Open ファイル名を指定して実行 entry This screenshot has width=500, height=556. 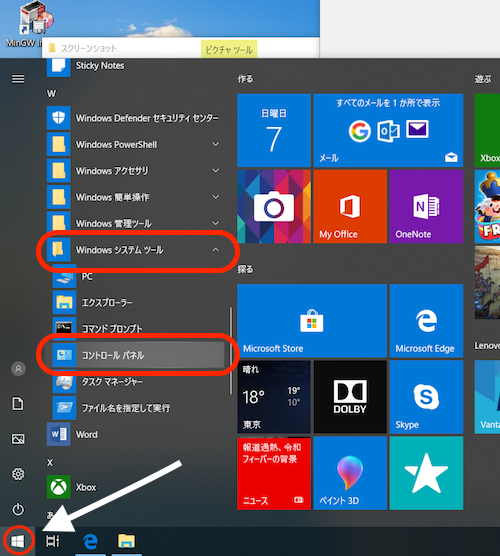click(138, 408)
